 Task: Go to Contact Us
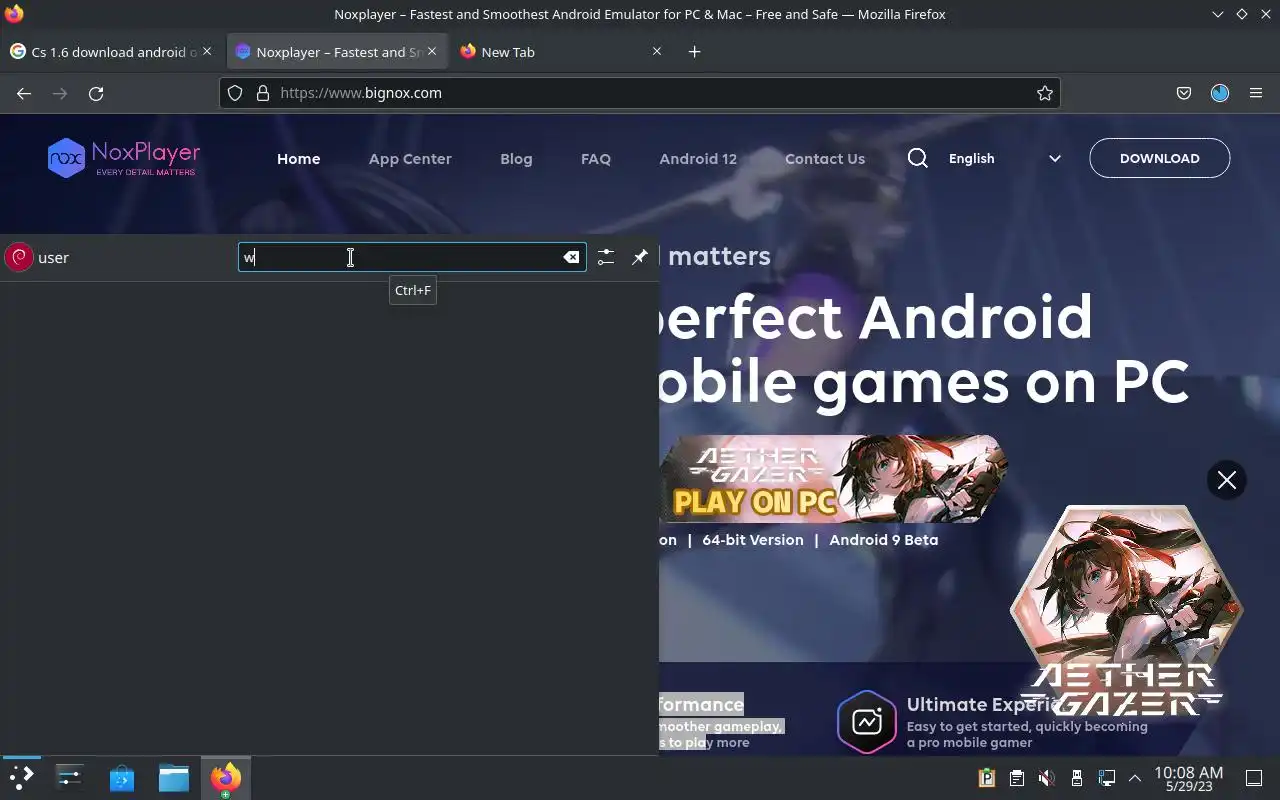tap(825, 159)
